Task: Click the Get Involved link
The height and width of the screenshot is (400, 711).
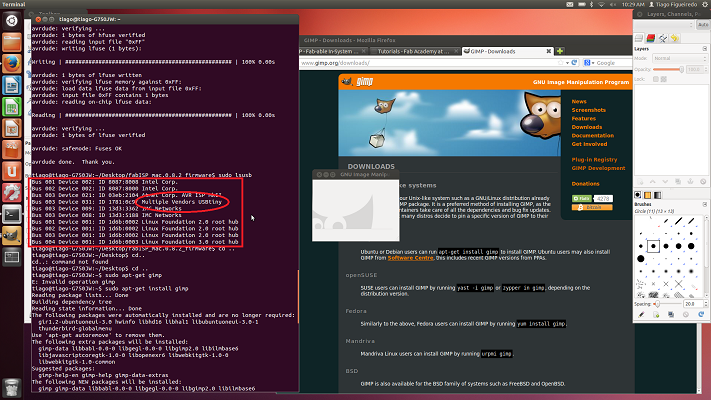Action: pos(589,144)
